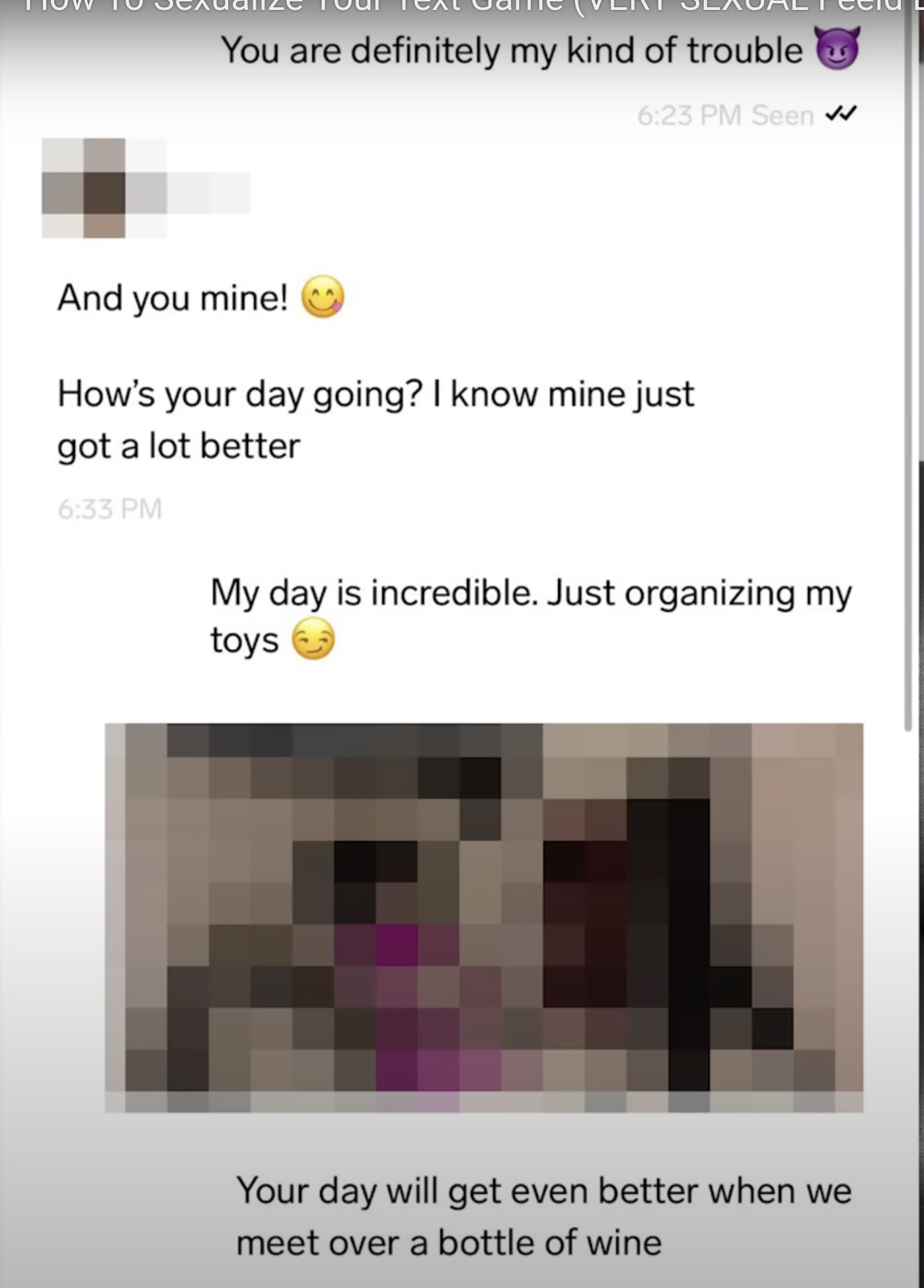Click the 6:33 PM timestamp
The height and width of the screenshot is (1288, 924).
pyautogui.click(x=110, y=509)
